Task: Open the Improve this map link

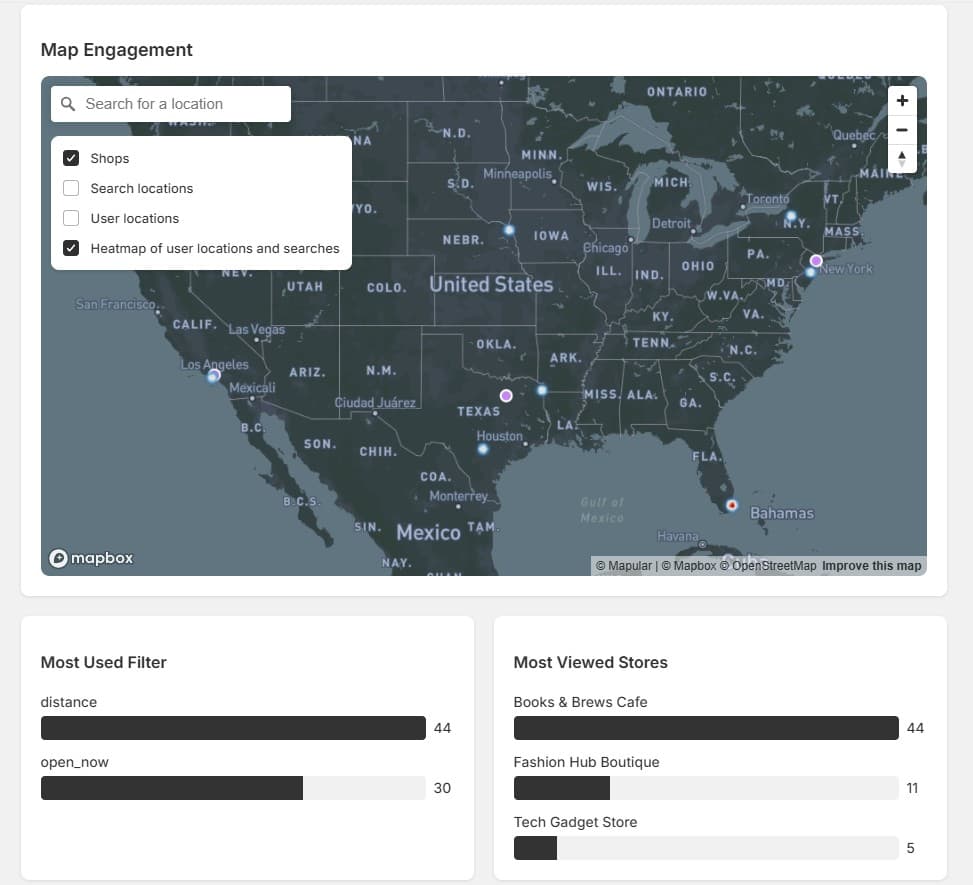Action: tap(871, 565)
